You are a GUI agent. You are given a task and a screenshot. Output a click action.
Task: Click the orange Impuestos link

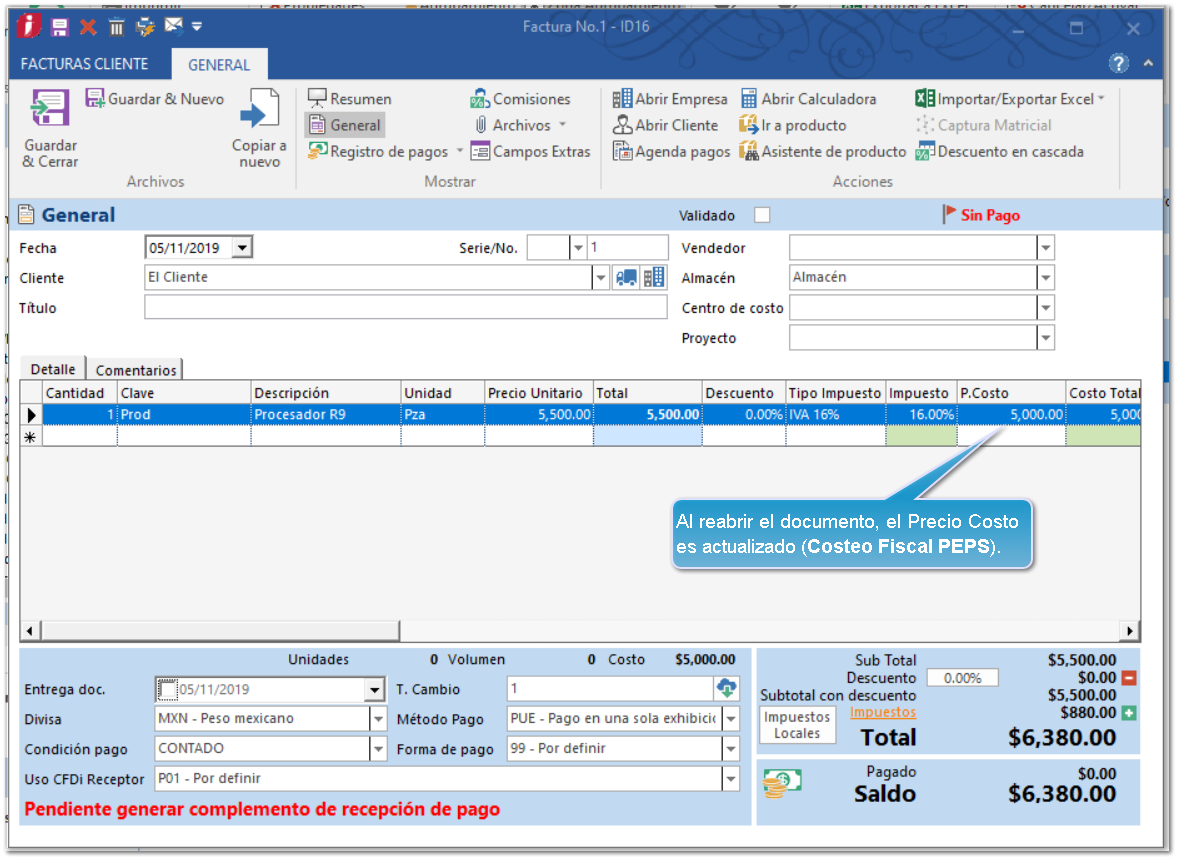tap(882, 713)
